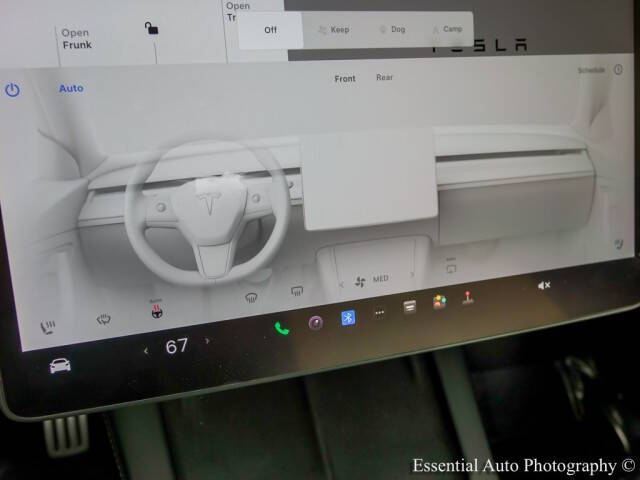The height and width of the screenshot is (480, 640).
Task: Tap the steering wheel in cabin illustration
Action: pyautogui.click(x=208, y=212)
